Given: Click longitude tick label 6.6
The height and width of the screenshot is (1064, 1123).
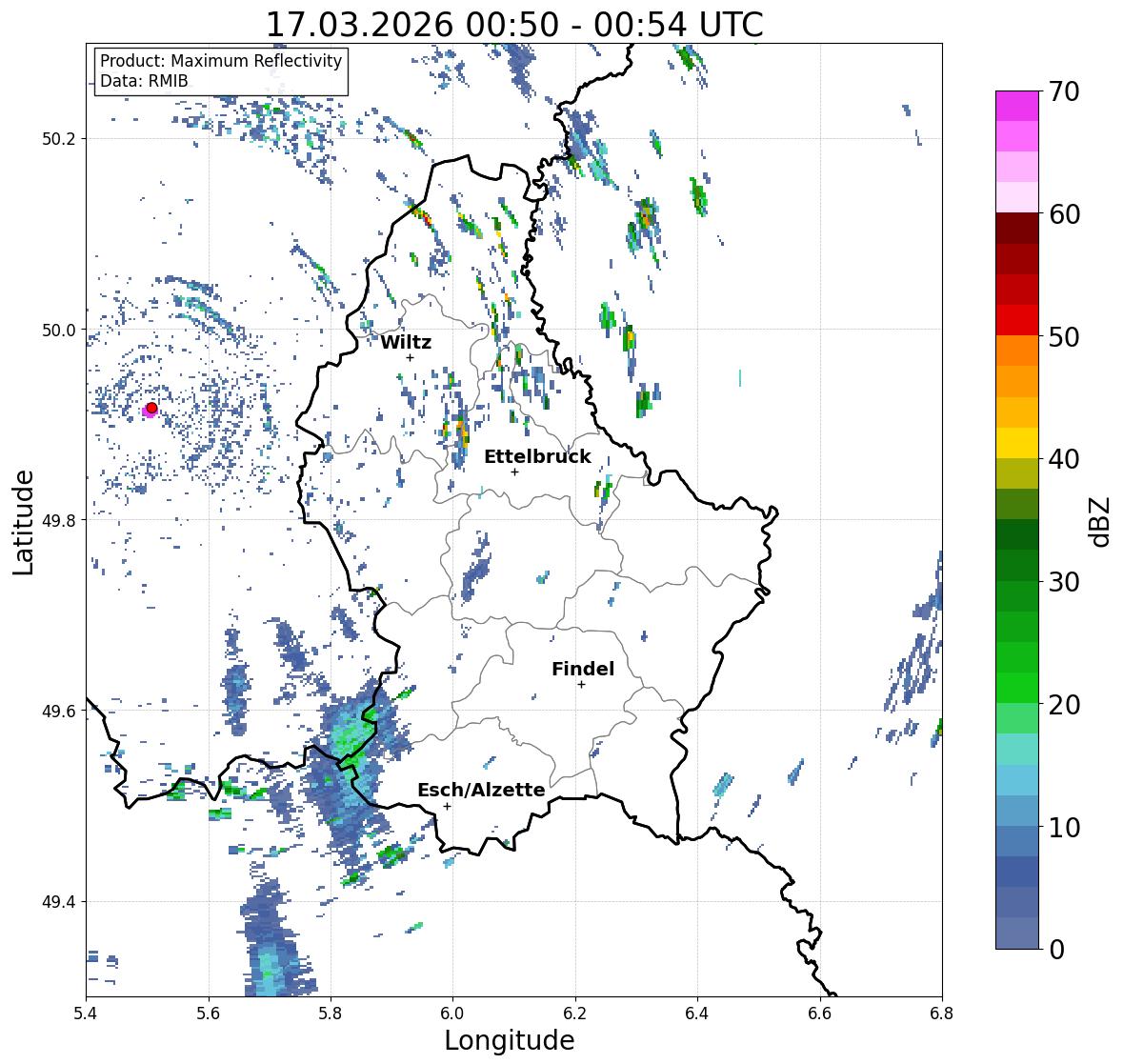Looking at the screenshot, I should (820, 1013).
